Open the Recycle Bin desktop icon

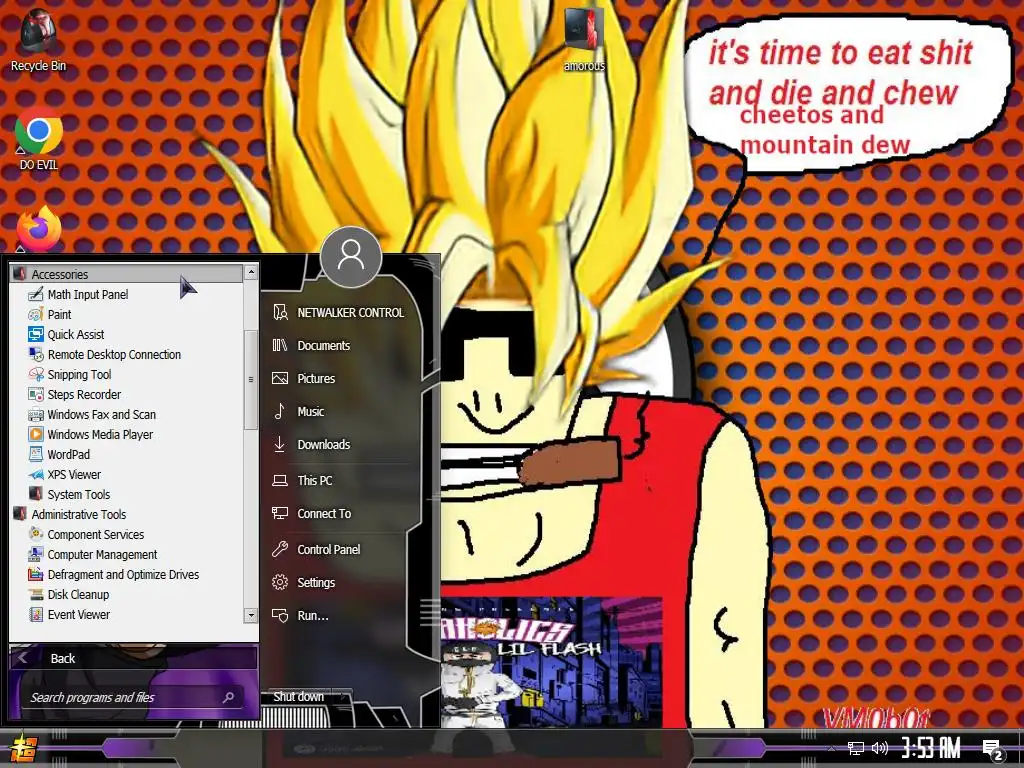click(38, 39)
